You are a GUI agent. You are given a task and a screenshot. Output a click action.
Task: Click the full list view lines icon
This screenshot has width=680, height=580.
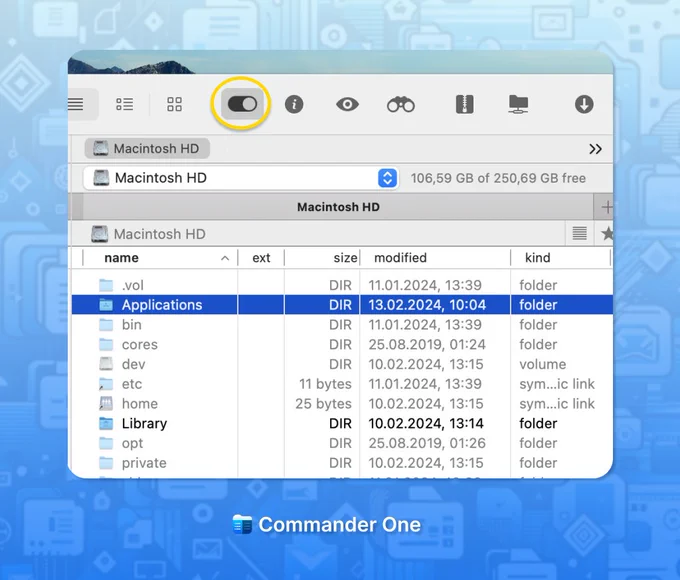point(76,104)
